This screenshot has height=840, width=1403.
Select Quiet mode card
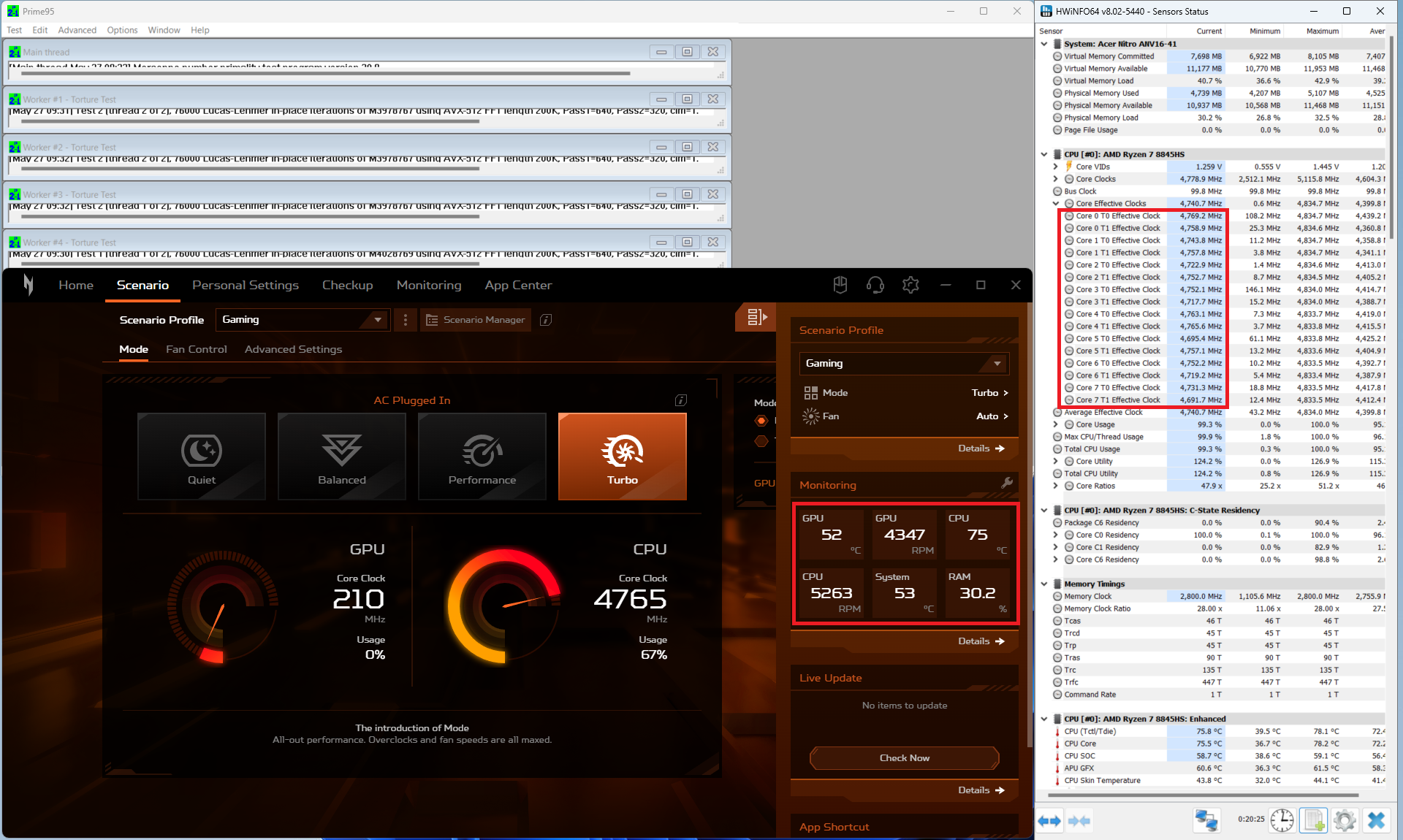pyautogui.click(x=202, y=457)
